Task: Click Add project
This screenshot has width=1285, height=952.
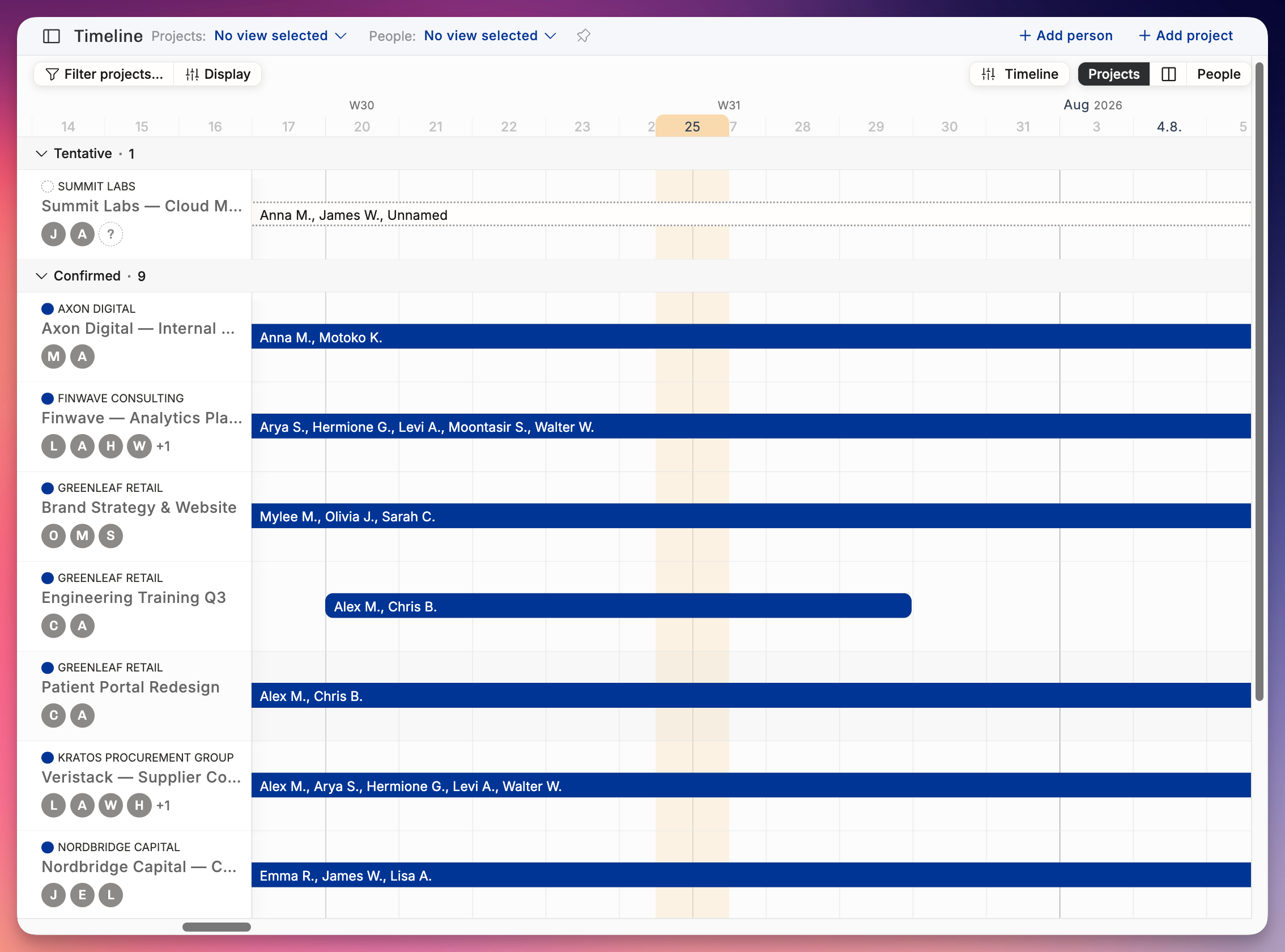Action: [x=1186, y=36]
